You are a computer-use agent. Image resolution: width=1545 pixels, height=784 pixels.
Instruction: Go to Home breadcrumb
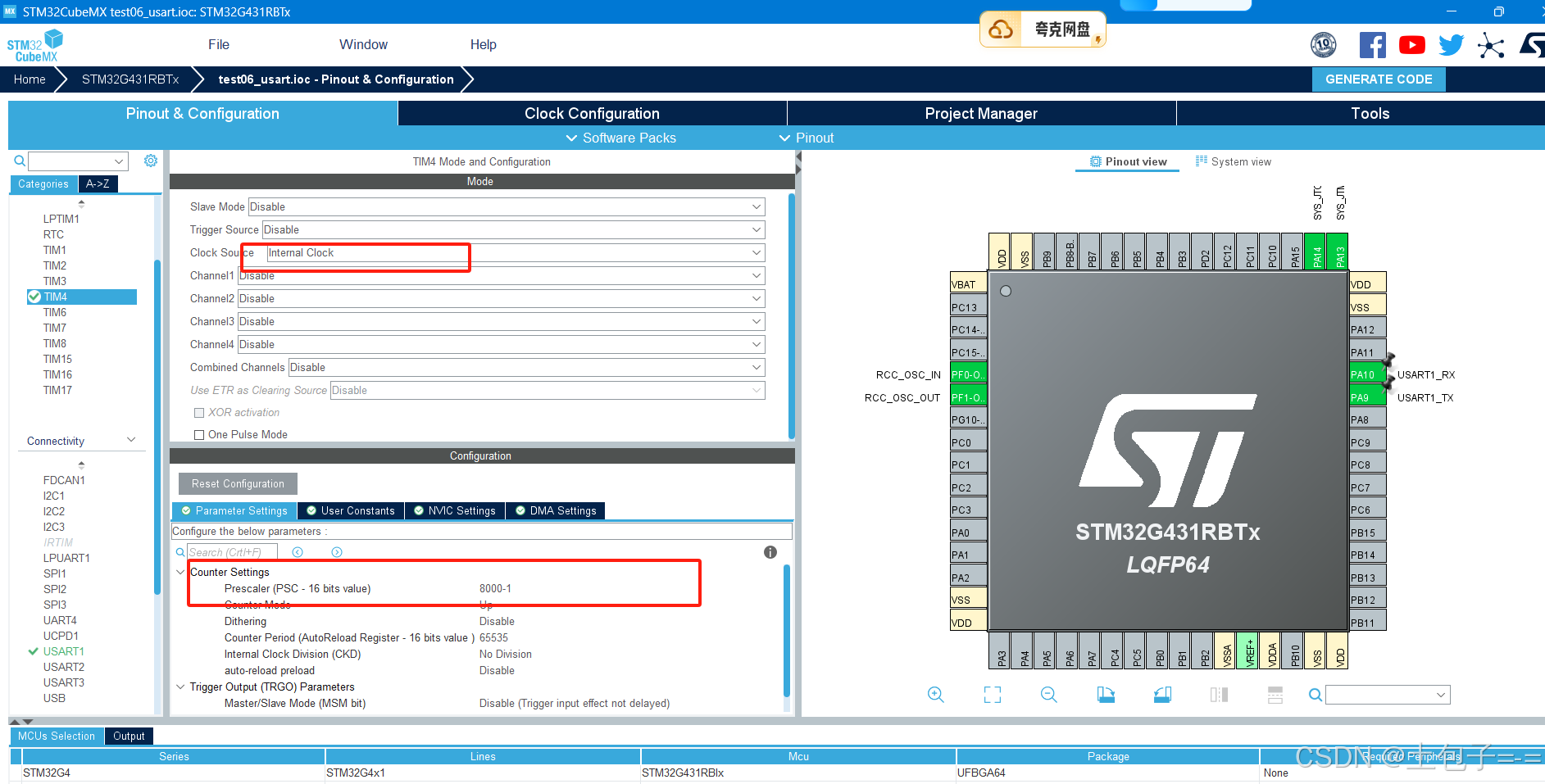pyautogui.click(x=30, y=79)
